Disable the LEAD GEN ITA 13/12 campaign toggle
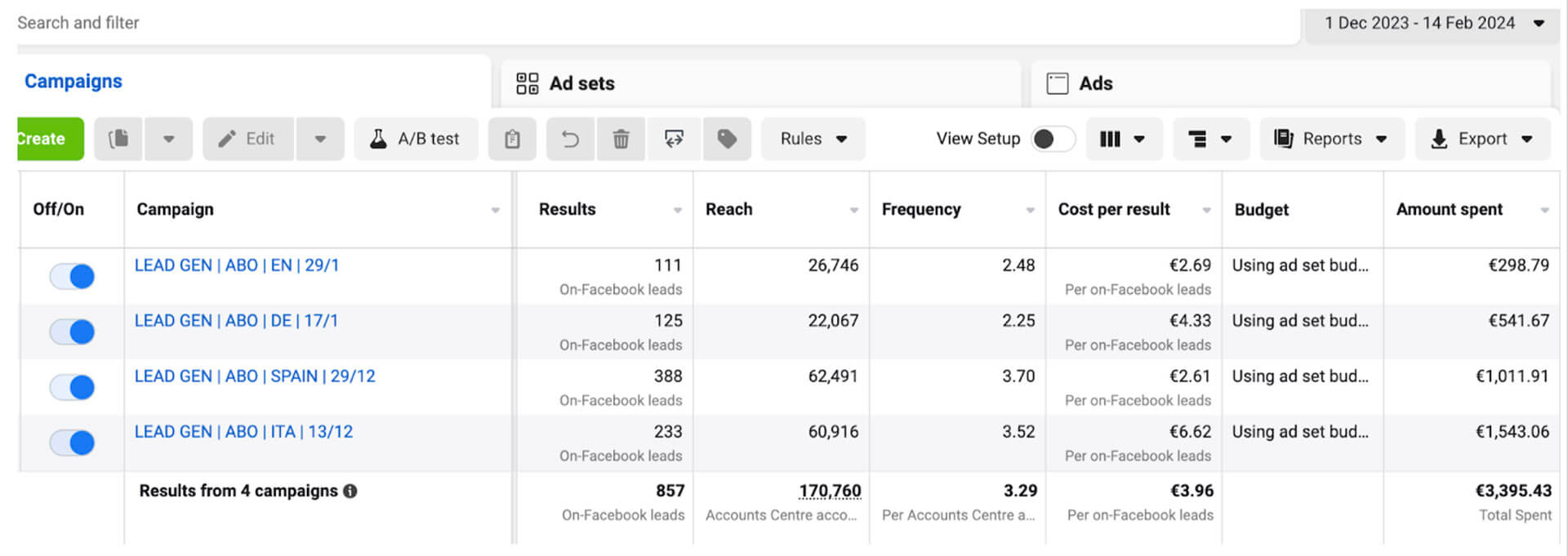Viewport: 1568px width, 556px height. coord(72,443)
